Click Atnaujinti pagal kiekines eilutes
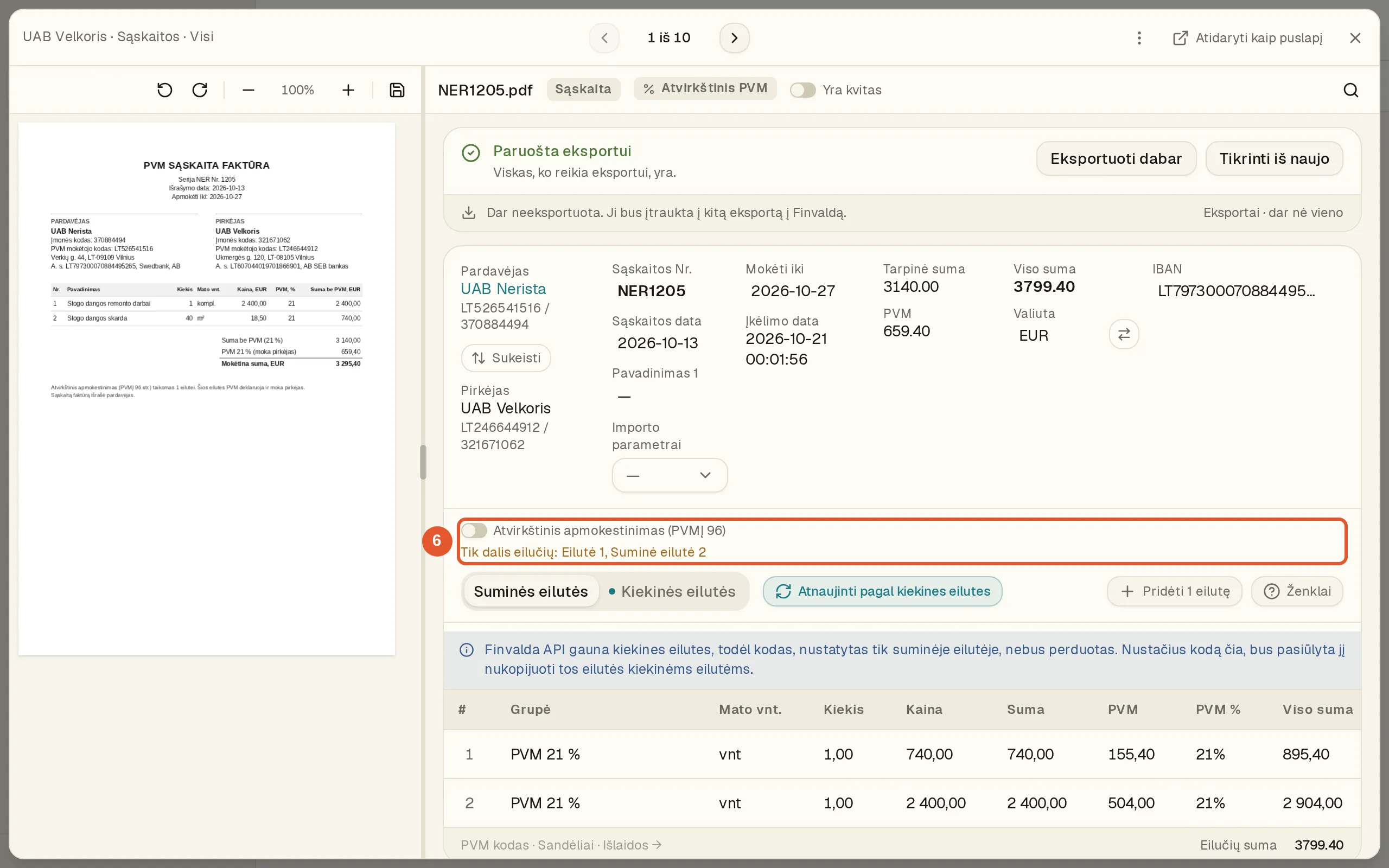Screen dimensions: 1389x868 [x=882, y=591]
